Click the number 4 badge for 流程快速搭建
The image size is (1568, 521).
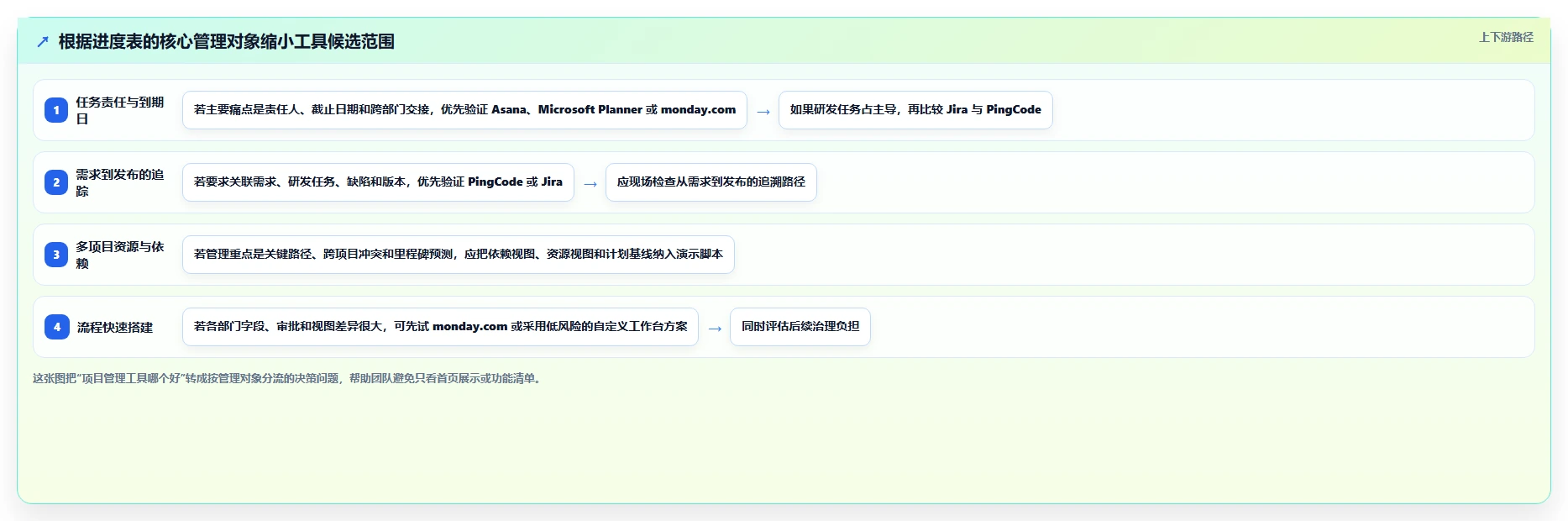point(56,327)
